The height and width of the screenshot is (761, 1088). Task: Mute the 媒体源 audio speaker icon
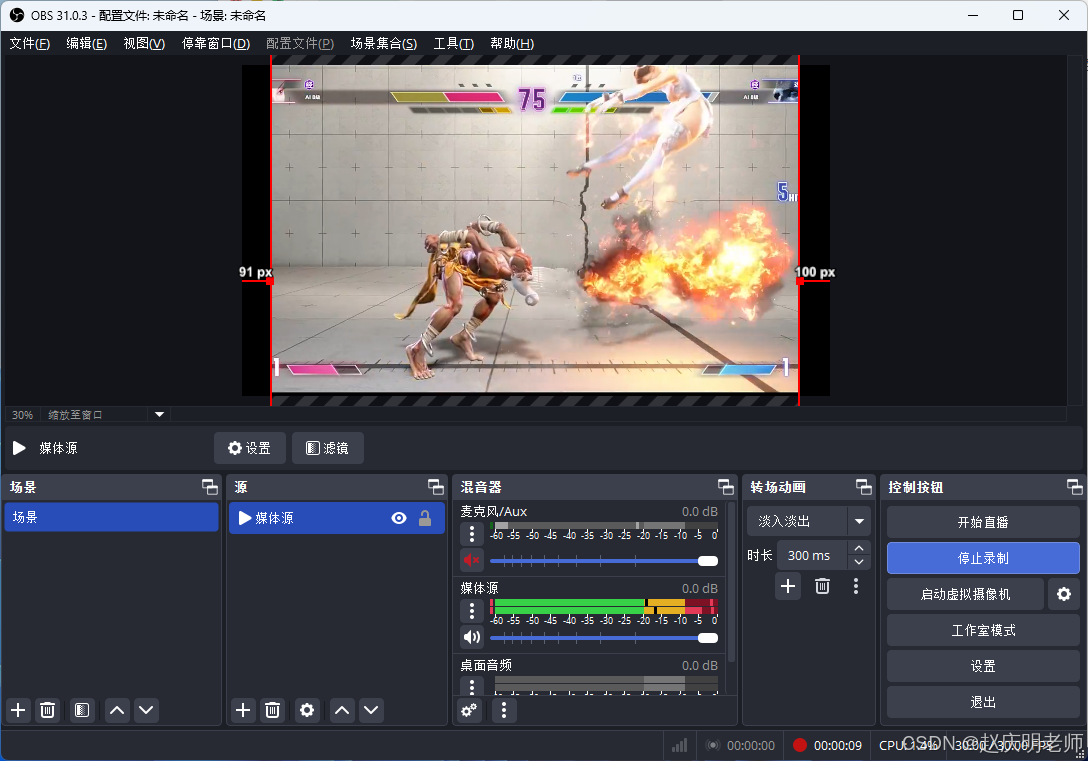[472, 637]
